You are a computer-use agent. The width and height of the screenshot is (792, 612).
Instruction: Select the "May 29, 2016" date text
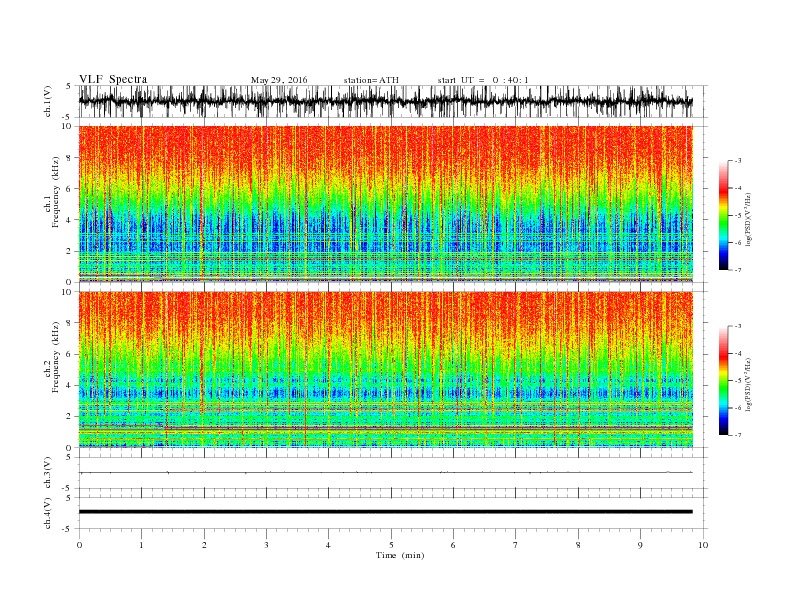[x=279, y=80]
